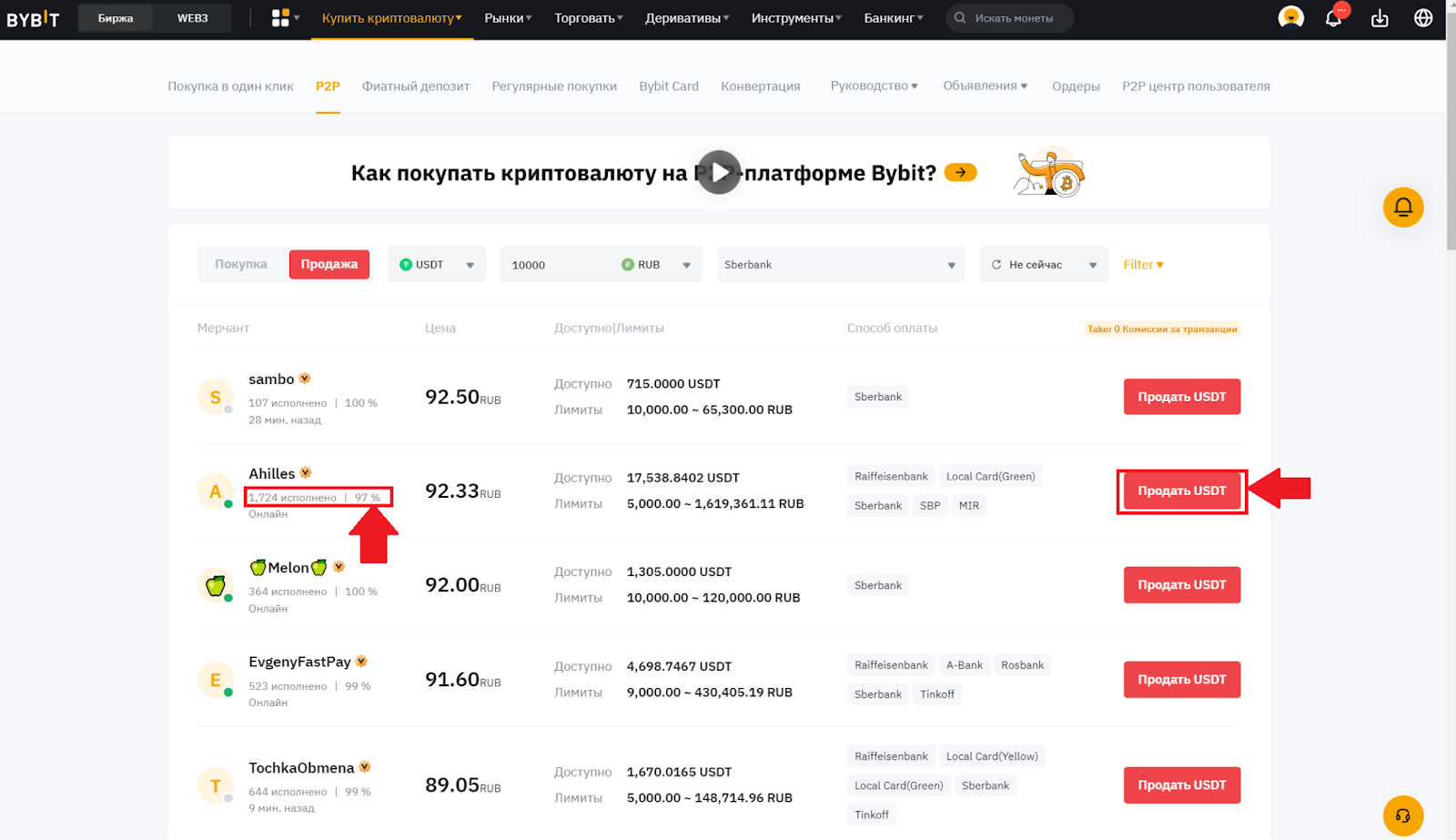Click verified badge next to sambo
The height and width of the screenshot is (840, 1456).
[x=305, y=379]
